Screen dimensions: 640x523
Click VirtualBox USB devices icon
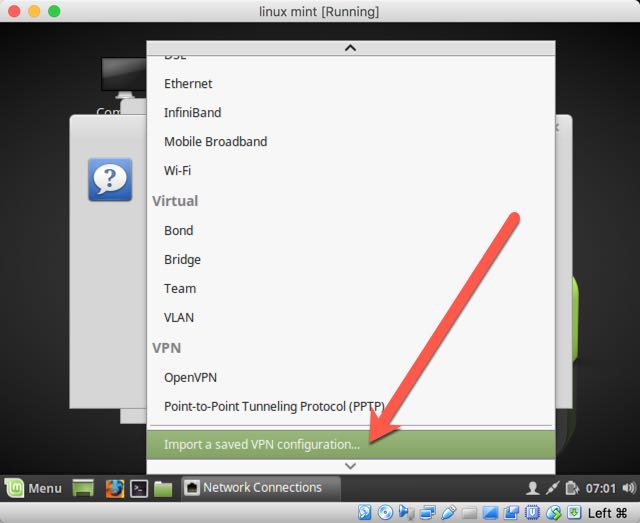[x=448, y=512]
